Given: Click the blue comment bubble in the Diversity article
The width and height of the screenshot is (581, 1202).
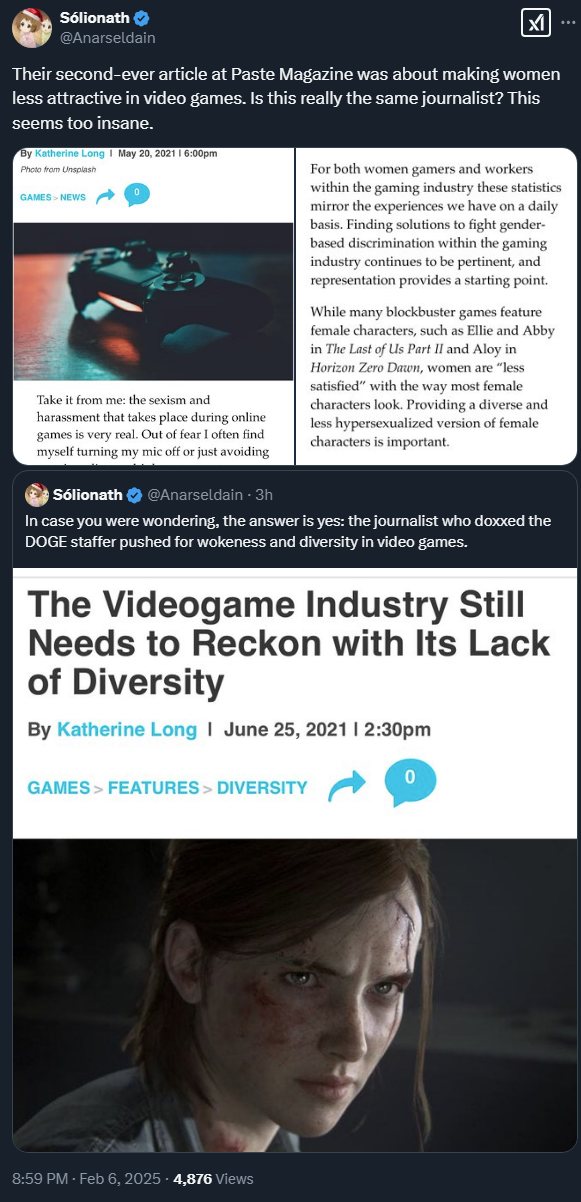Looking at the screenshot, I should click(409, 782).
